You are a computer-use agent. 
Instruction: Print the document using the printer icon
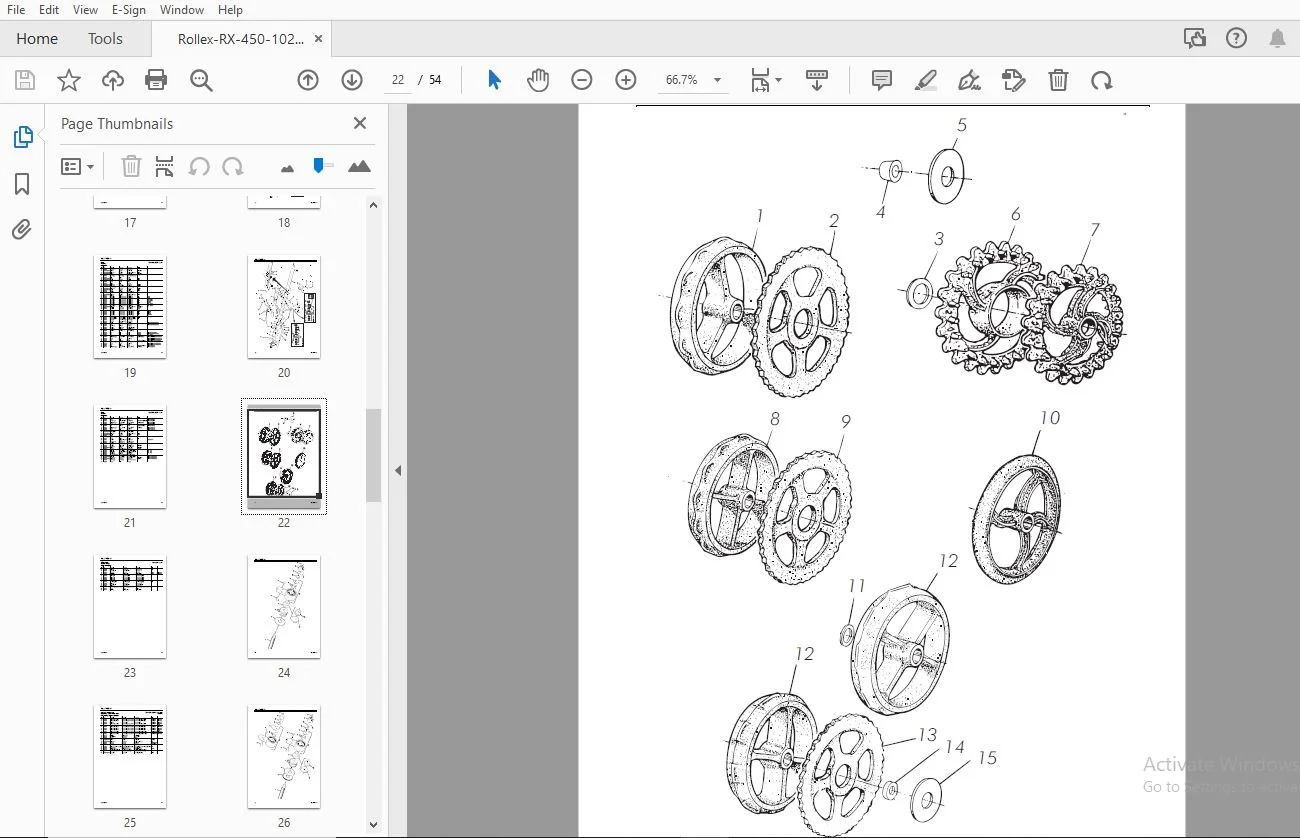point(156,81)
